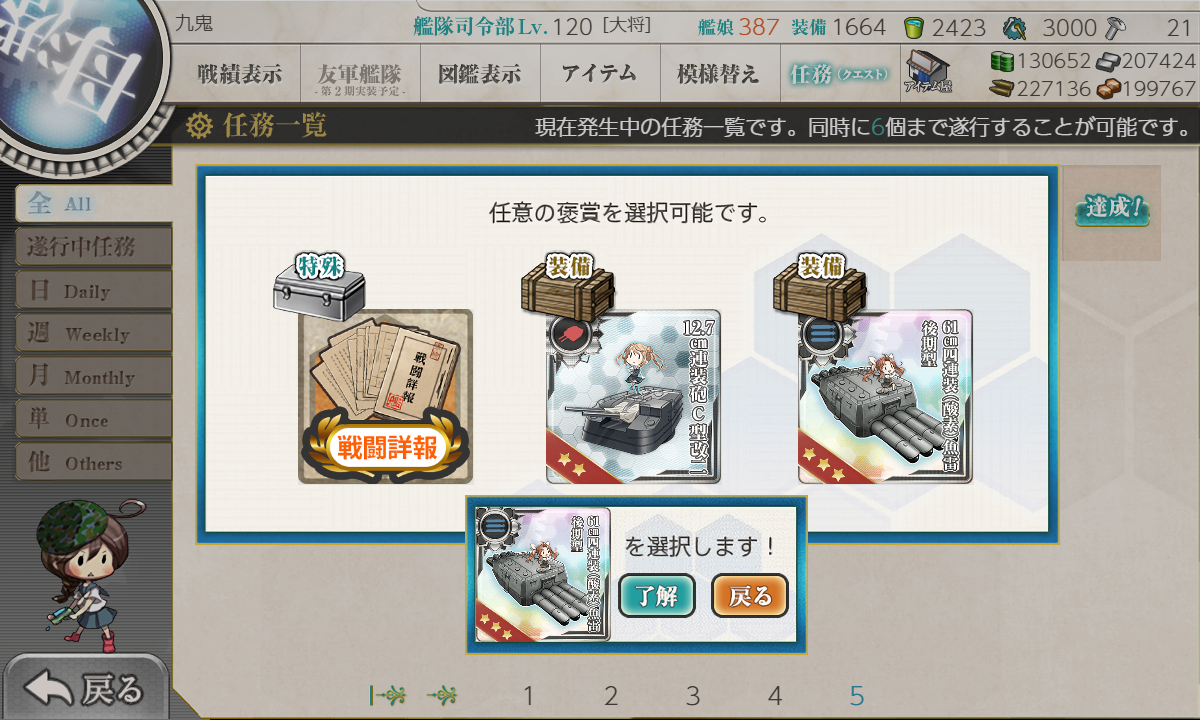This screenshot has height=720, width=1200.
Task: Confirm selection with the 了解 button
Action: point(656,596)
